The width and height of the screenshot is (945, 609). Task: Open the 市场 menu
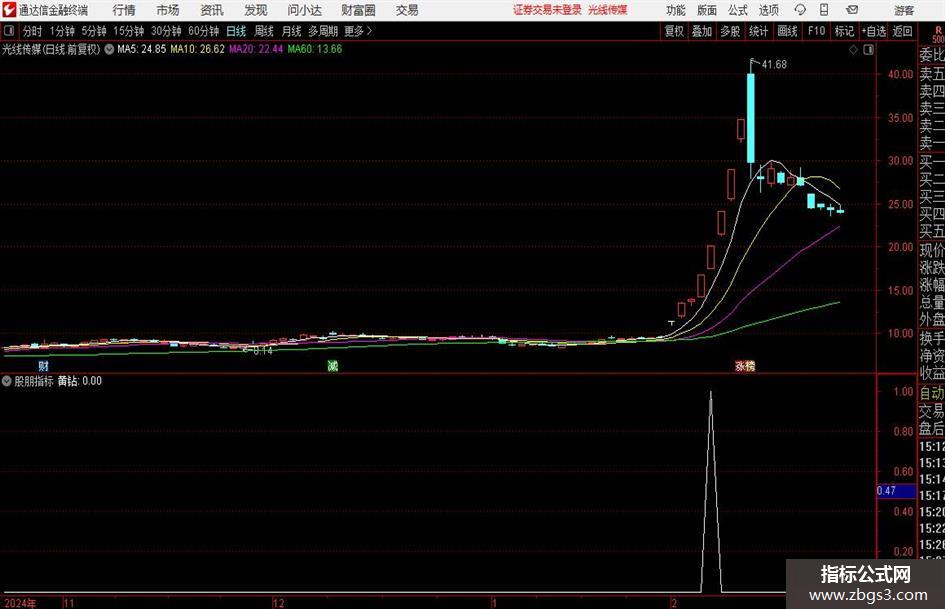coord(168,10)
